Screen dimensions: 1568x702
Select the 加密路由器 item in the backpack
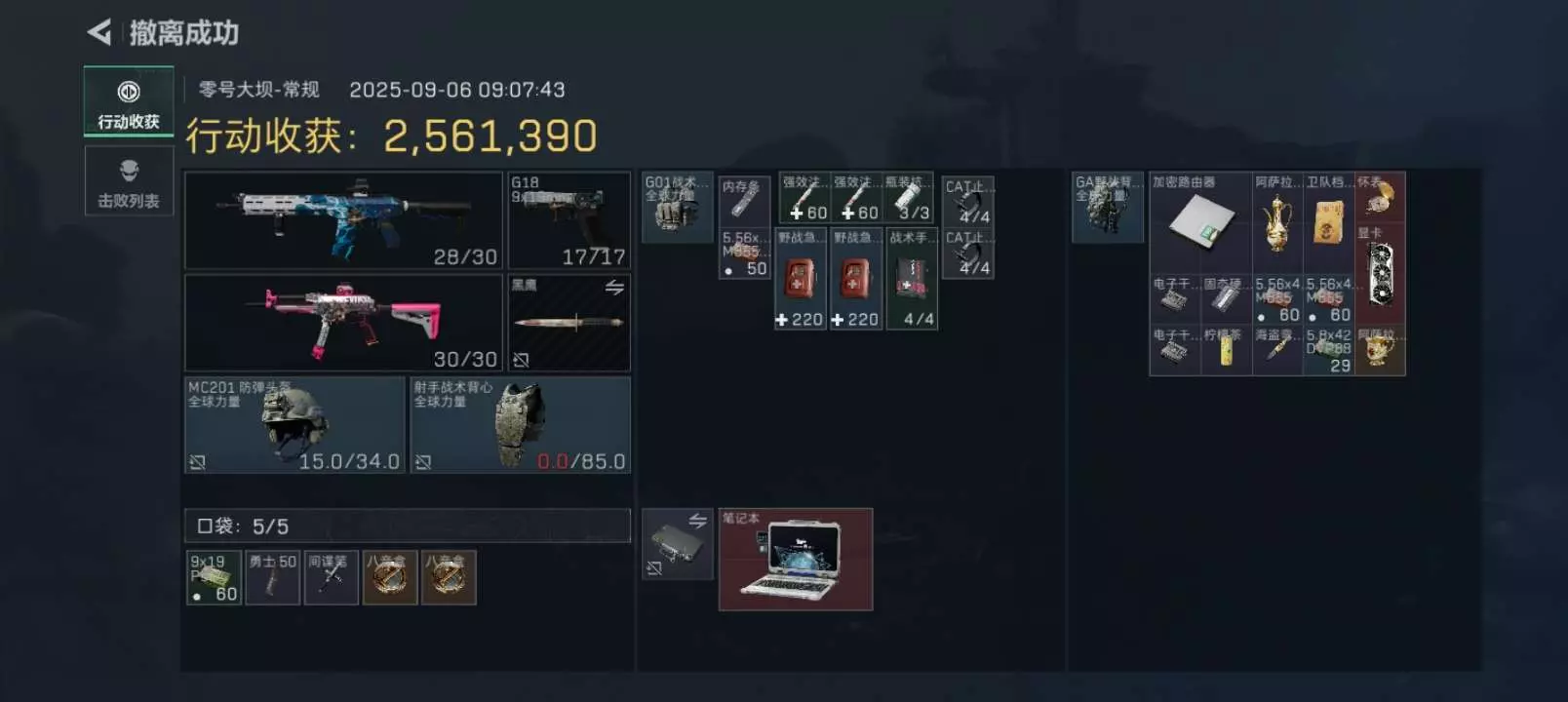point(1200,222)
